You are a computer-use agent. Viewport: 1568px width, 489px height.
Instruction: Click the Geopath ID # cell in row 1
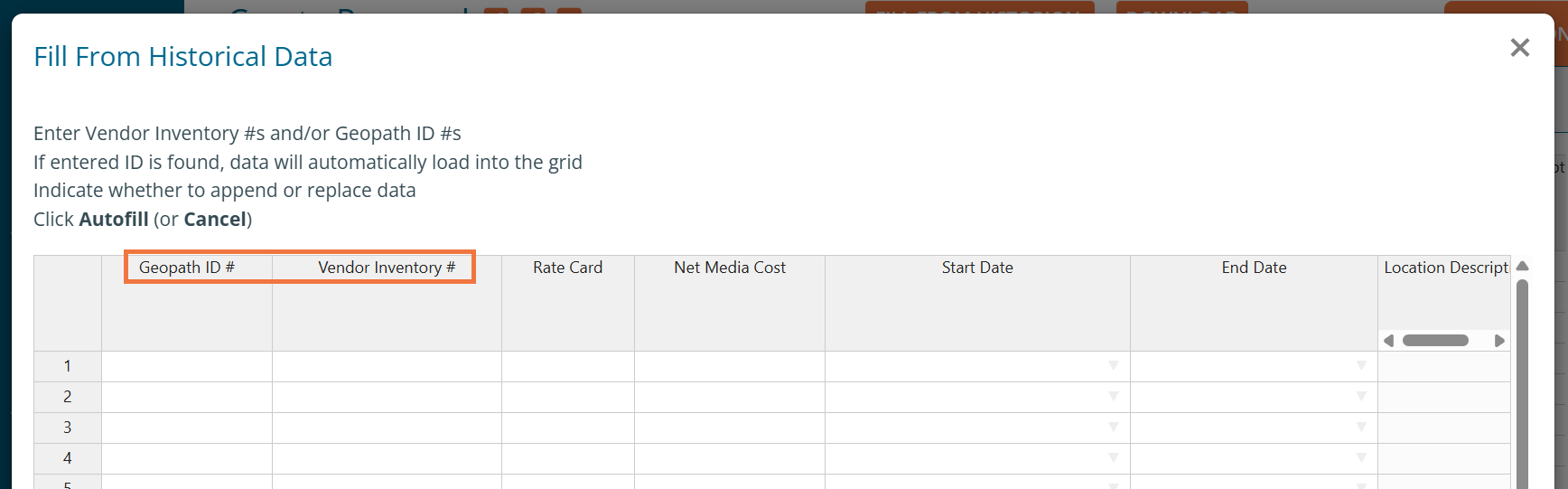(x=187, y=366)
